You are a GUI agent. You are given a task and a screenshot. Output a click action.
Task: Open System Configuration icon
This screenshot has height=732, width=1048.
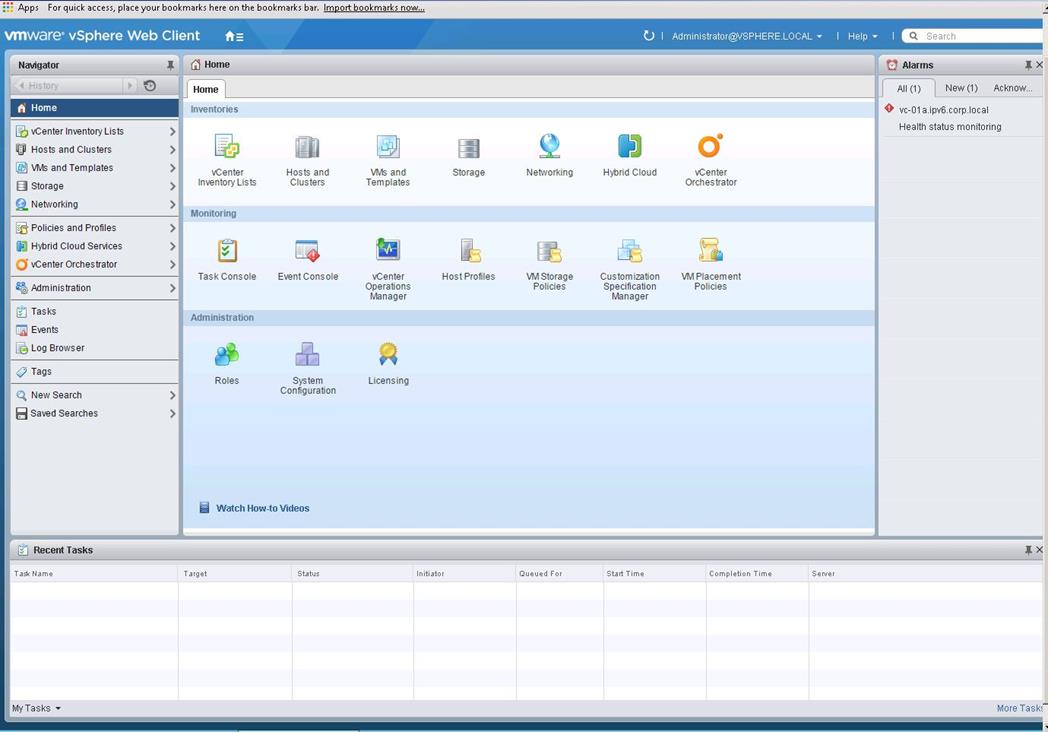[307, 354]
